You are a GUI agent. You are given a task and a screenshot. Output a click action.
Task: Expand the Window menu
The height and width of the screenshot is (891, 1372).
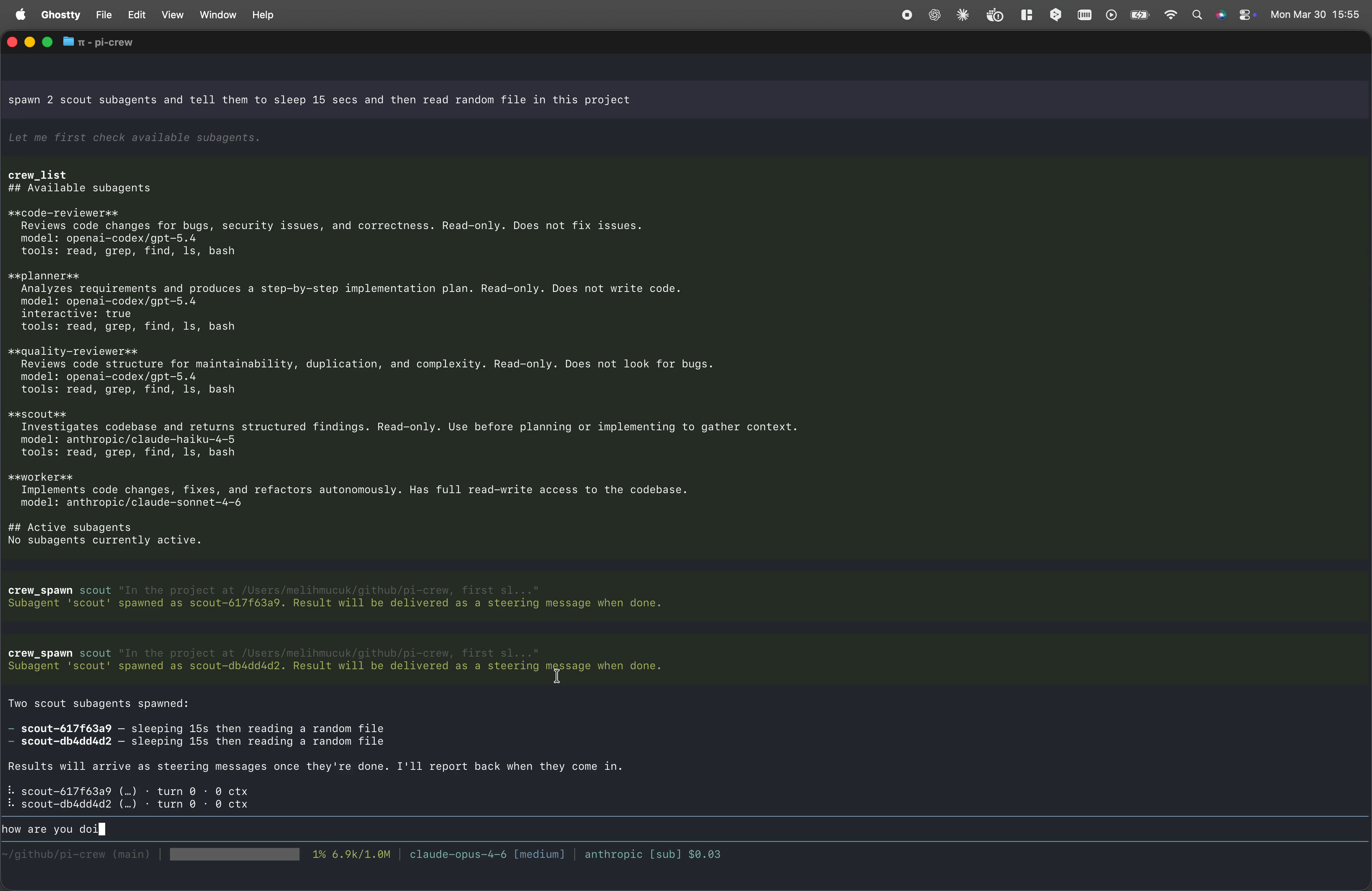pyautogui.click(x=217, y=15)
